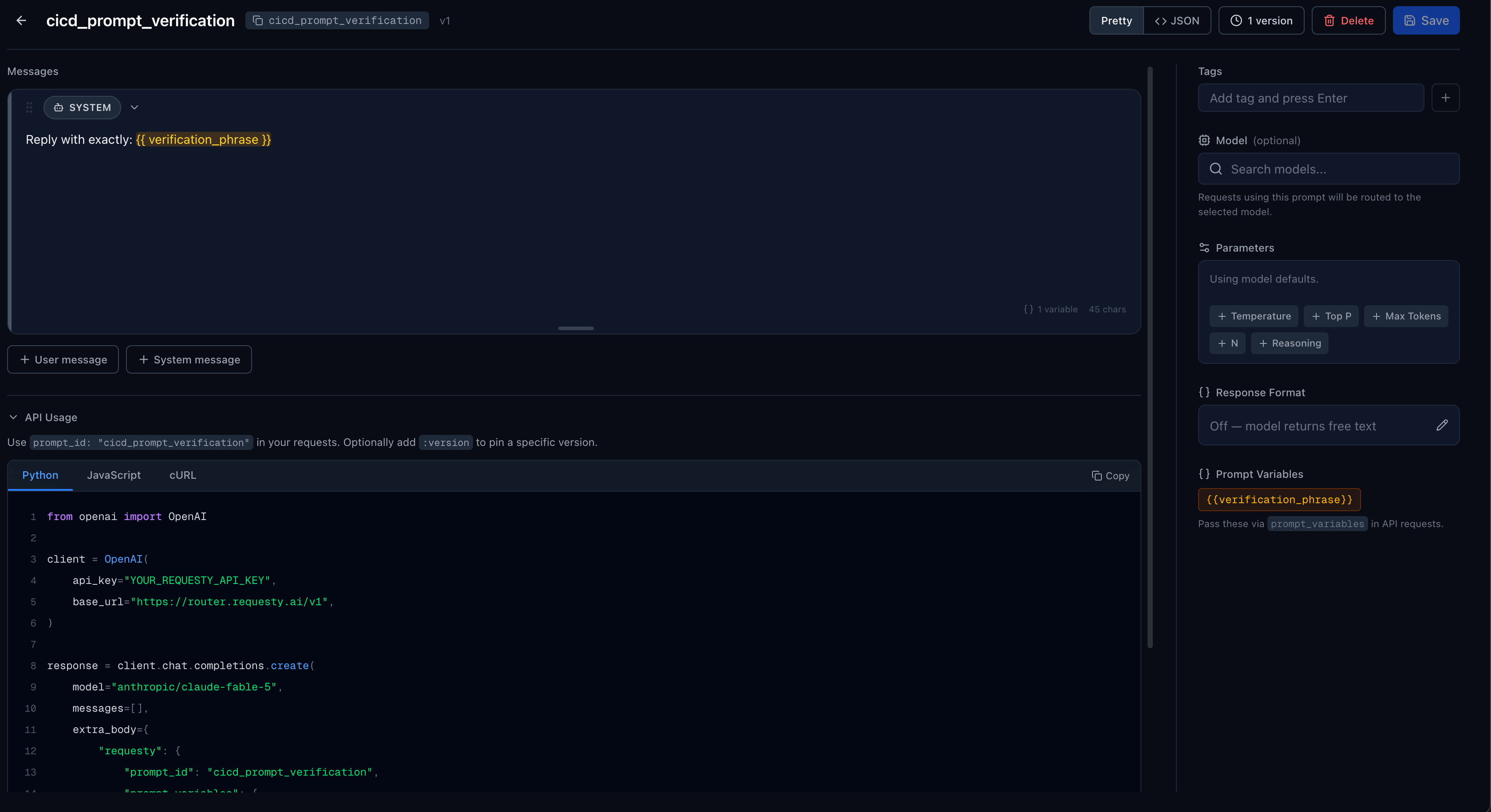The width and height of the screenshot is (1491, 812).
Task: Add the Temperature parameter
Action: 1254,316
